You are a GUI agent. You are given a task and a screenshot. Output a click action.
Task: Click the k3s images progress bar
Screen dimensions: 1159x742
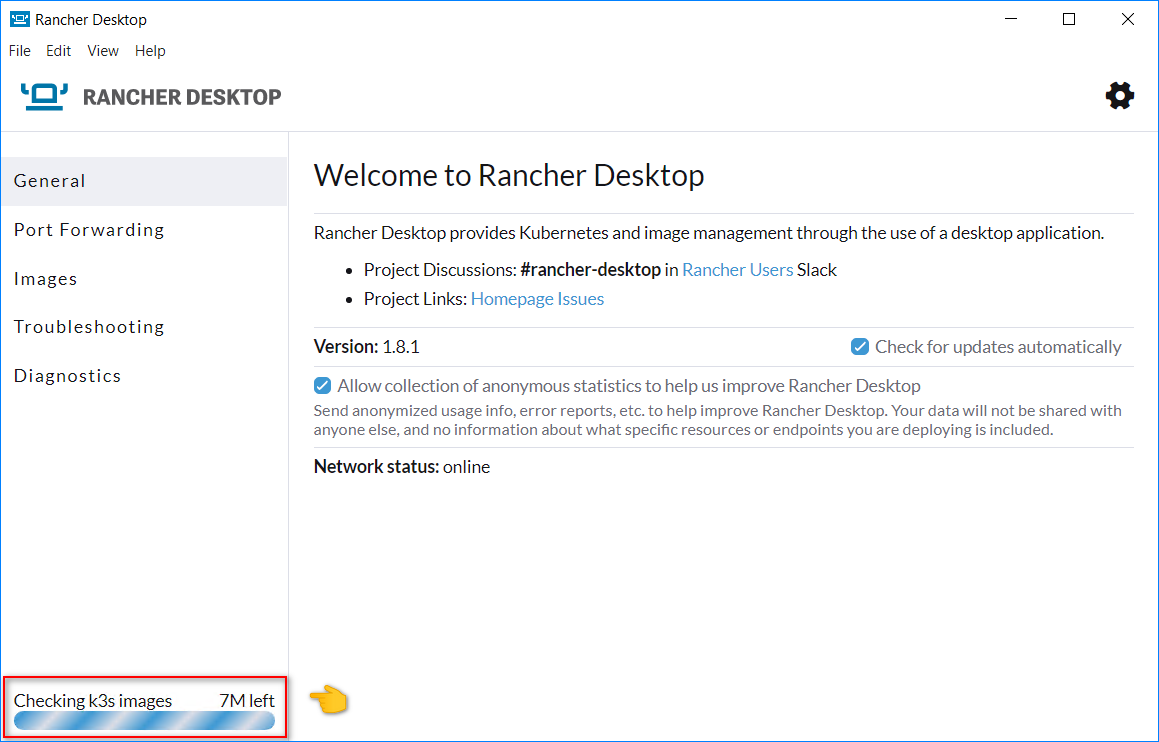point(144,721)
